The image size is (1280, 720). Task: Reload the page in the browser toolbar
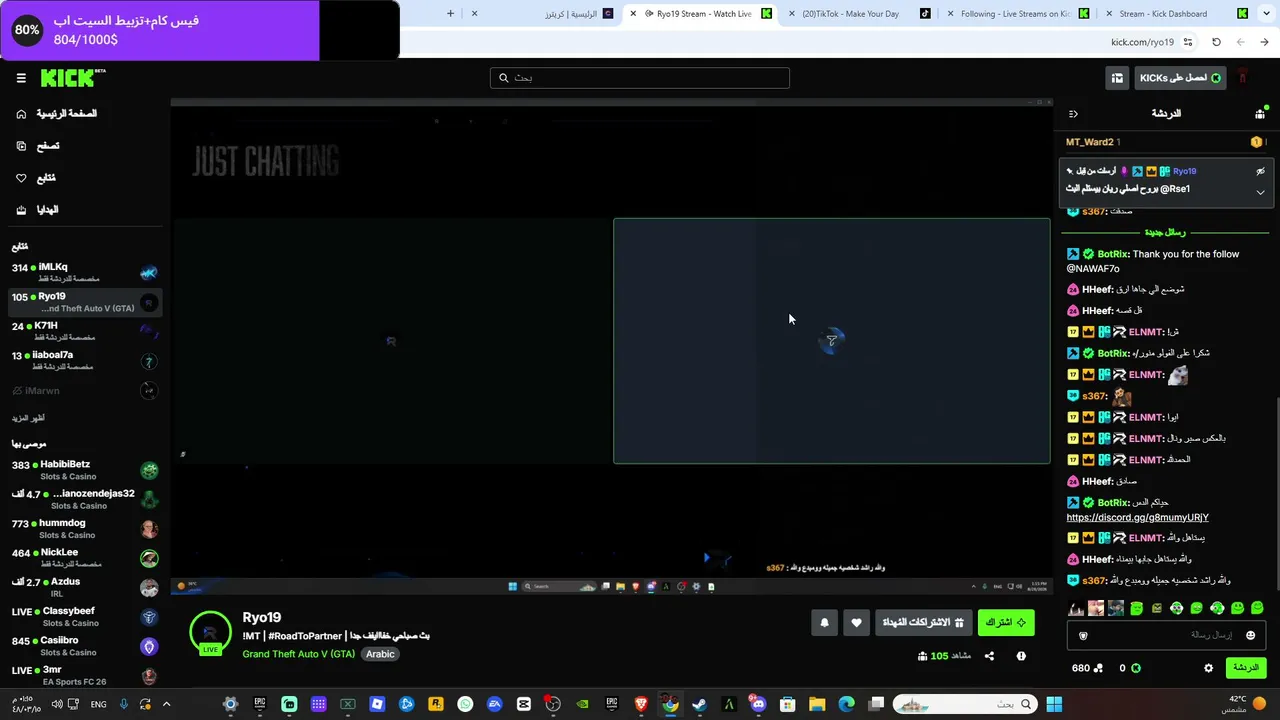[1216, 42]
